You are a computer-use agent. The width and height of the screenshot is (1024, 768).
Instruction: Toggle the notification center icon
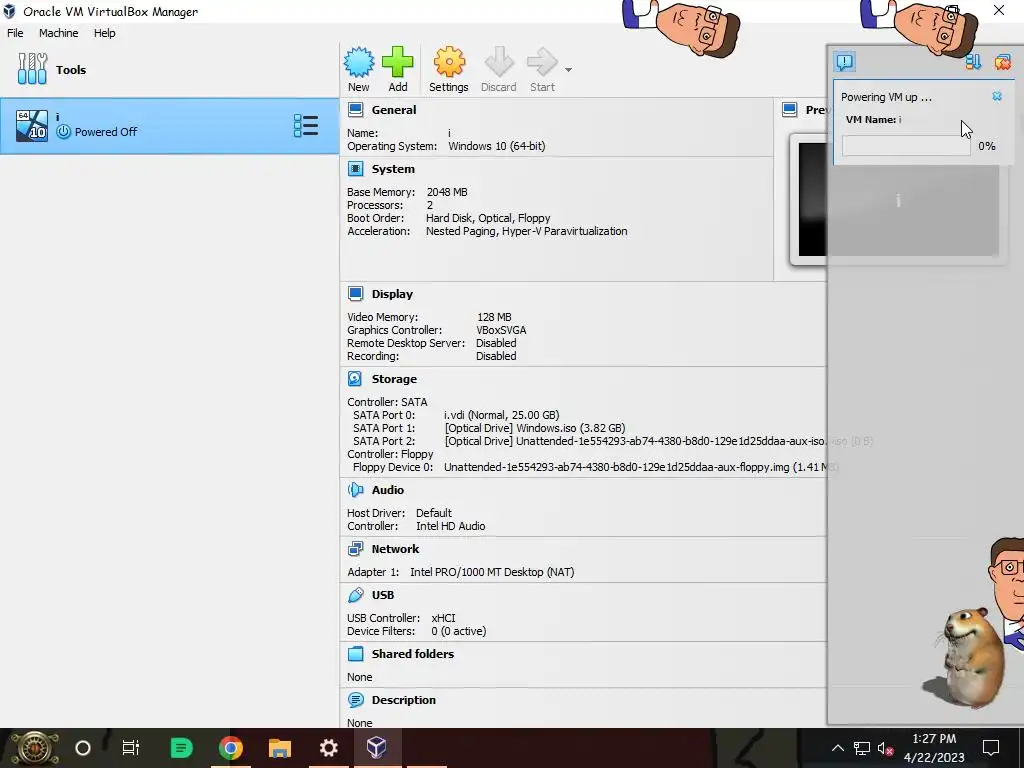(x=844, y=62)
